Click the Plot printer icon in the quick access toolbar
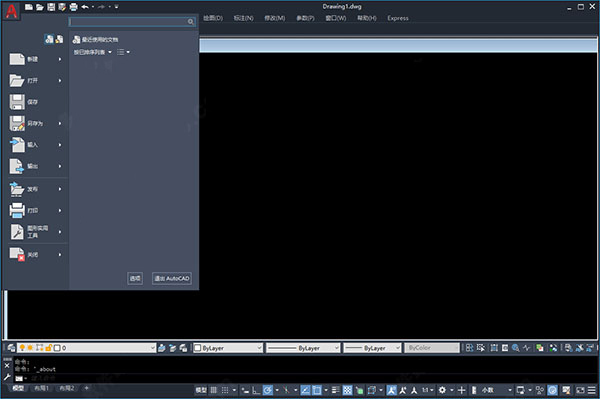600x399 pixels. coord(73,7)
